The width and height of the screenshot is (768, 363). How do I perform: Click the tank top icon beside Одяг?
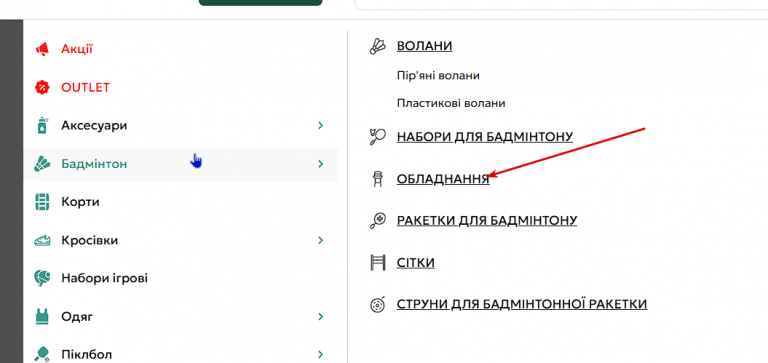coord(42,316)
